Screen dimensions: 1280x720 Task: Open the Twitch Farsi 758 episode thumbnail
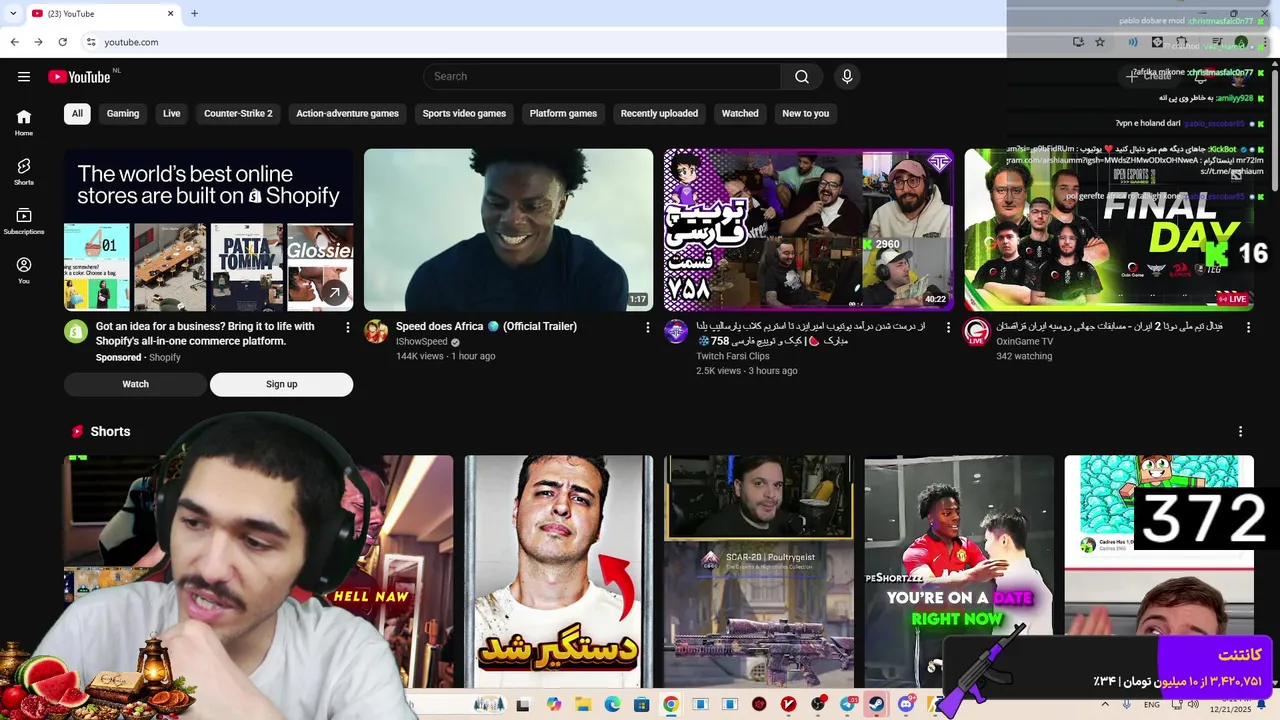[x=808, y=230]
